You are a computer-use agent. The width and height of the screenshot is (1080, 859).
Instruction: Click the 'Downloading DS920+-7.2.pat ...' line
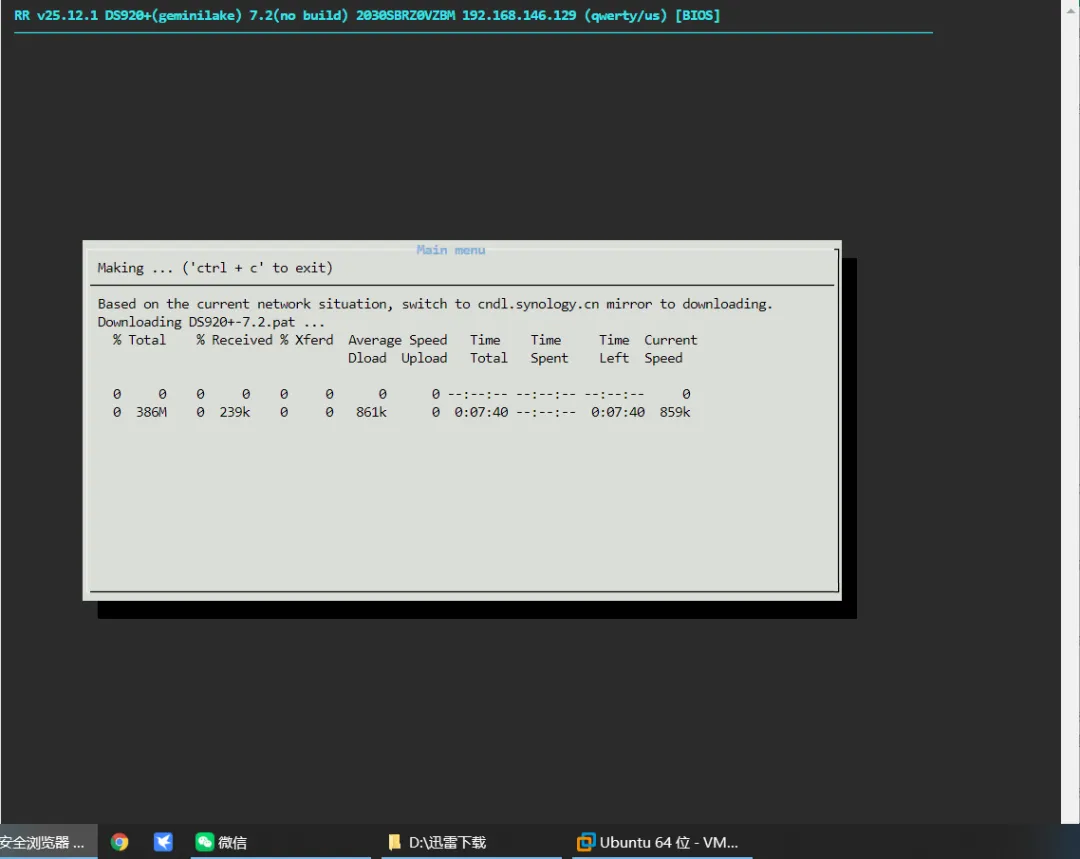(211, 322)
